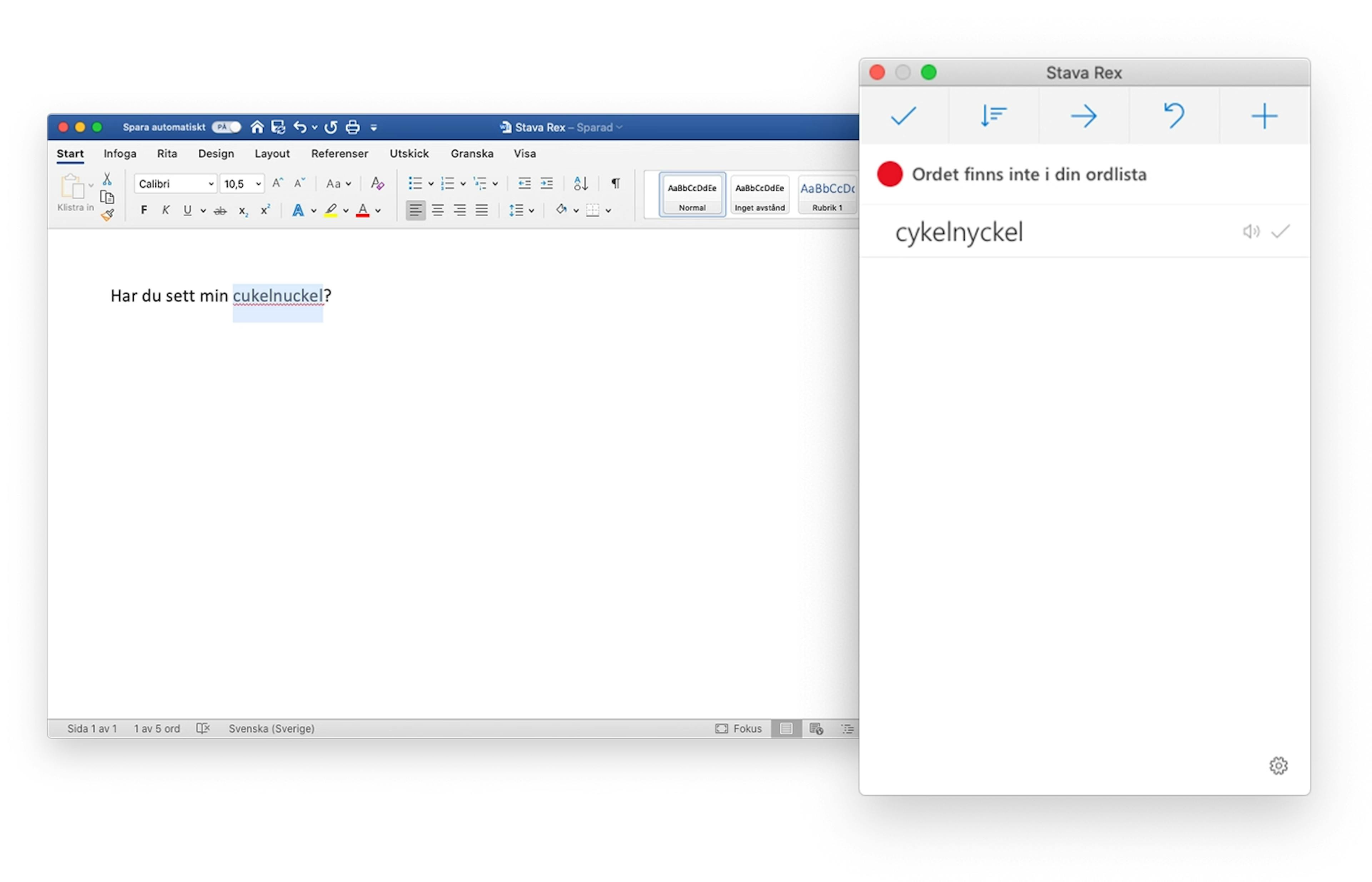The width and height of the screenshot is (1372, 882).
Task: Open the Granska tab
Action: tap(472, 154)
